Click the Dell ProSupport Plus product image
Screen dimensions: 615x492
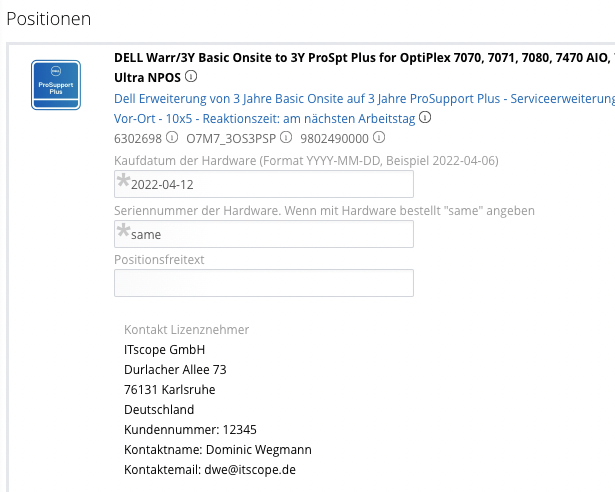(56, 85)
